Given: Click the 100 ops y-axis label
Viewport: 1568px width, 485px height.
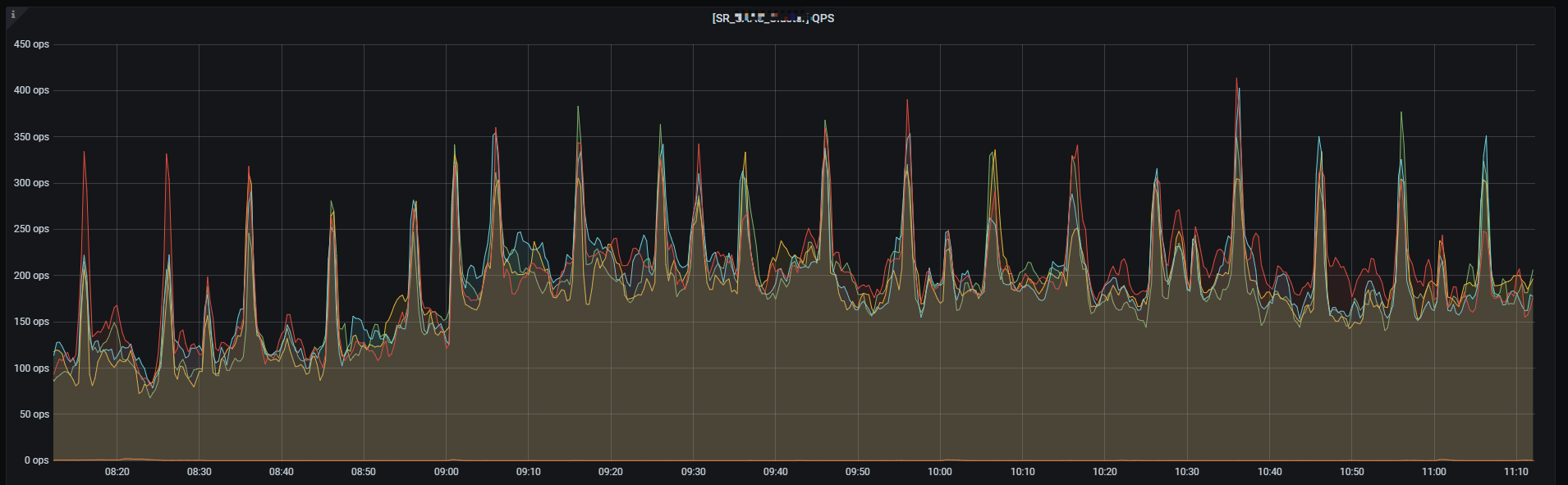Looking at the screenshot, I should point(31,368).
